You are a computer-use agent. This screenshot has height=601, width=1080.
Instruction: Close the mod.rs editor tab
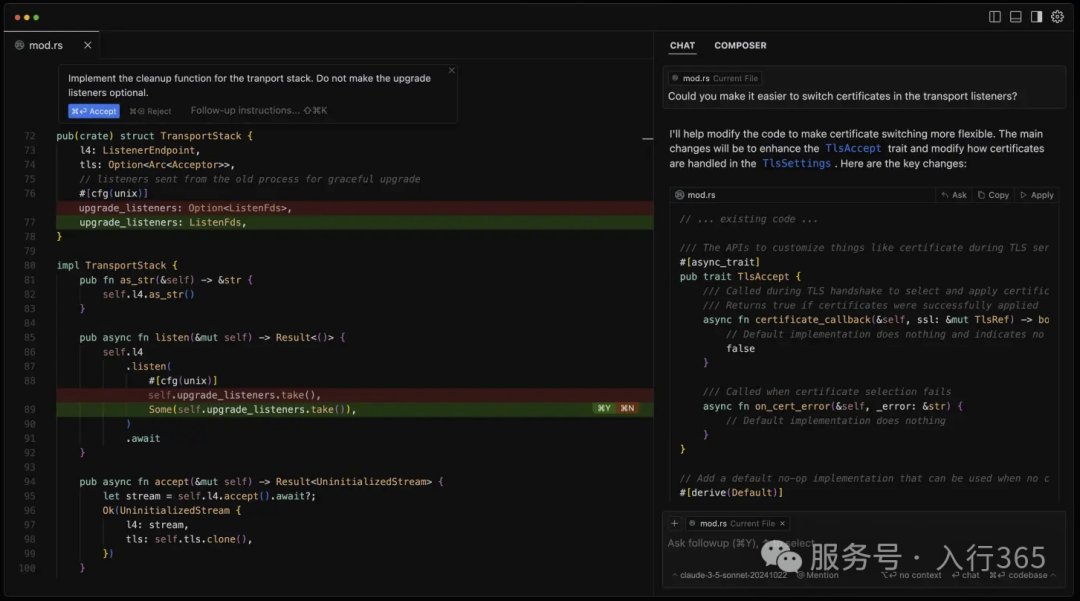tap(88, 45)
